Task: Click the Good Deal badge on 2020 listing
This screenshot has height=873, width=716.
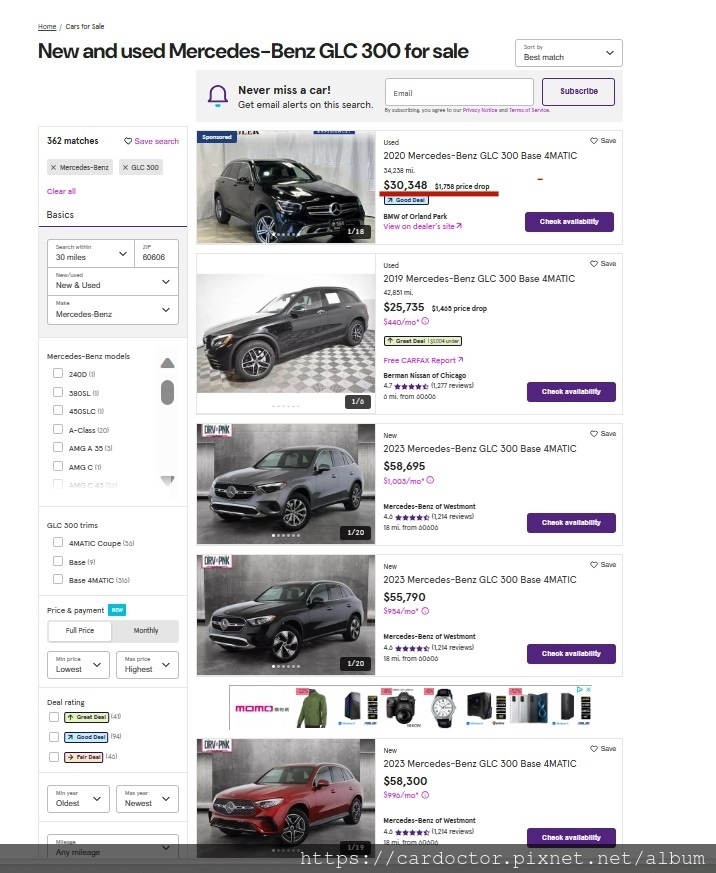Action: tap(406, 200)
